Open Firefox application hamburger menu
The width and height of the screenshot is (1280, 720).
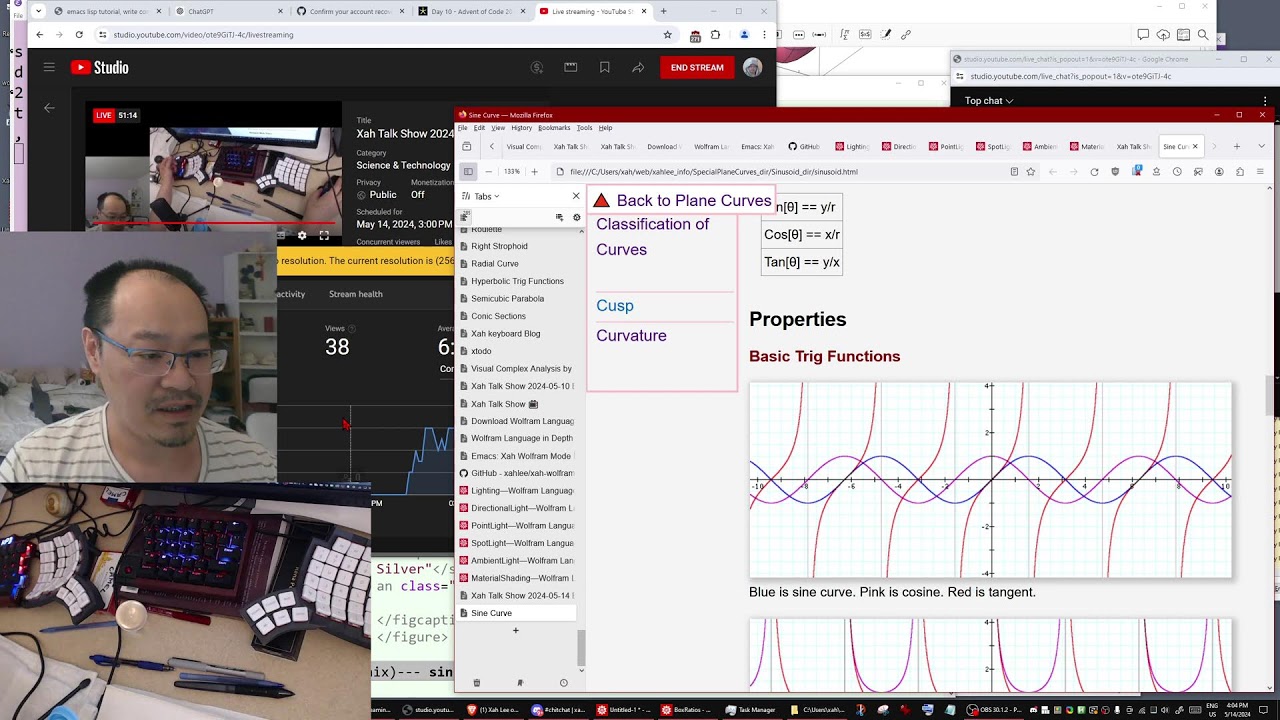click(x=1260, y=171)
